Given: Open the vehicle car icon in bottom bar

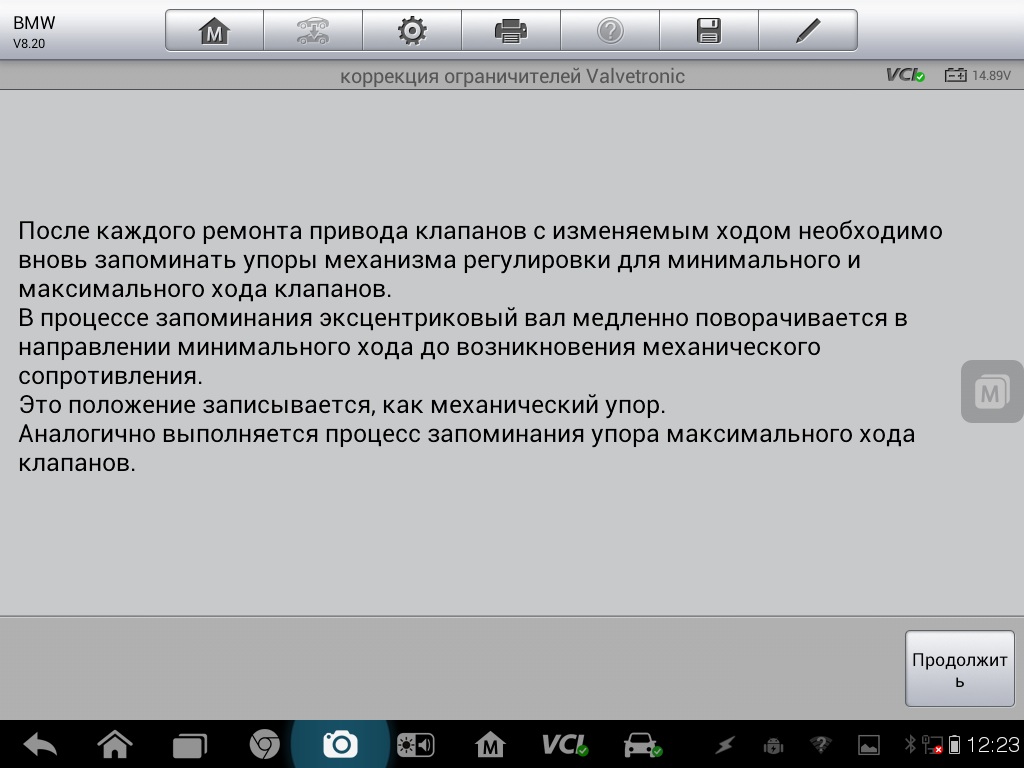Looking at the screenshot, I should pos(641,745).
